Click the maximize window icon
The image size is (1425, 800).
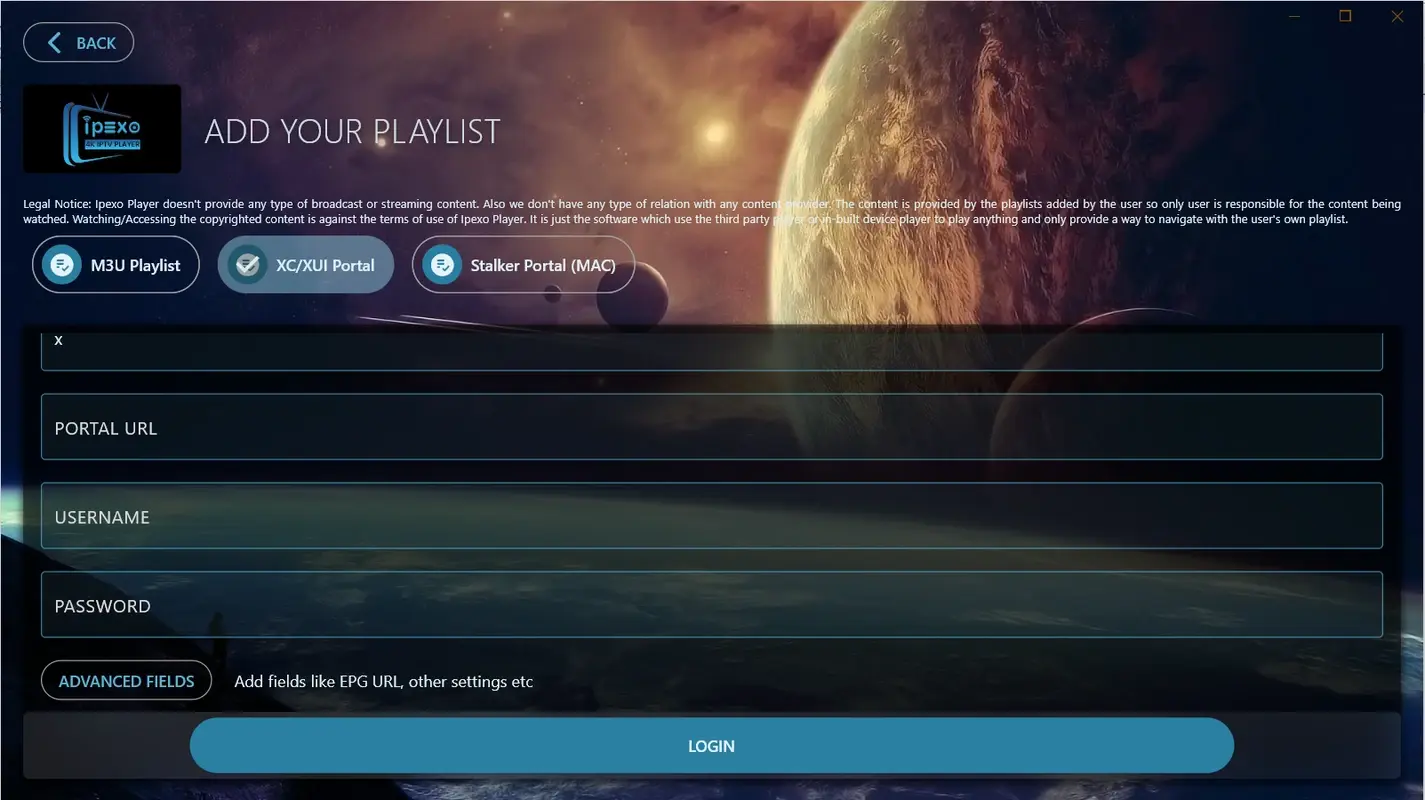(1344, 16)
